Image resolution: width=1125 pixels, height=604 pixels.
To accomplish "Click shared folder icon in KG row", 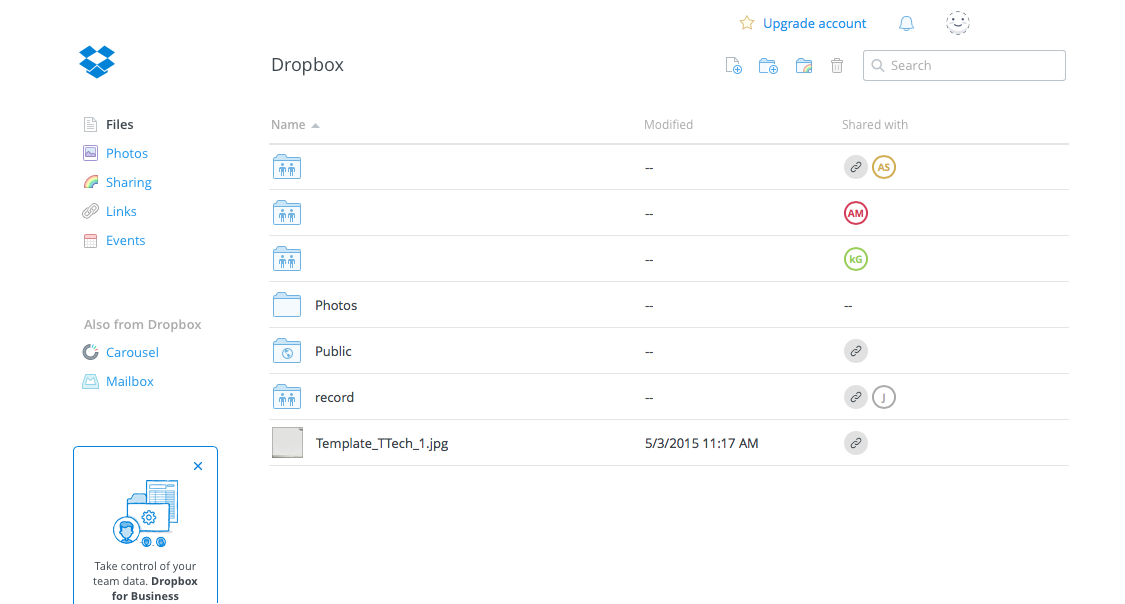I will coord(287,259).
